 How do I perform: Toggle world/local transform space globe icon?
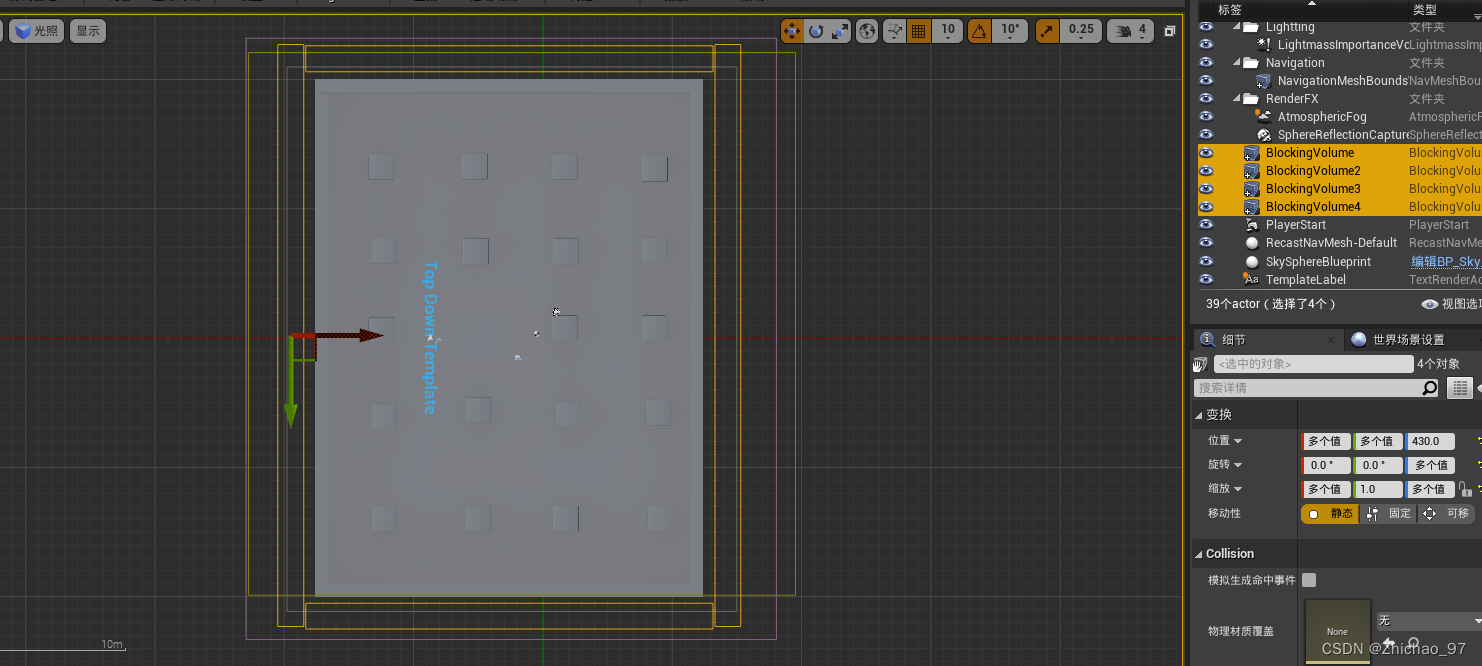click(866, 30)
